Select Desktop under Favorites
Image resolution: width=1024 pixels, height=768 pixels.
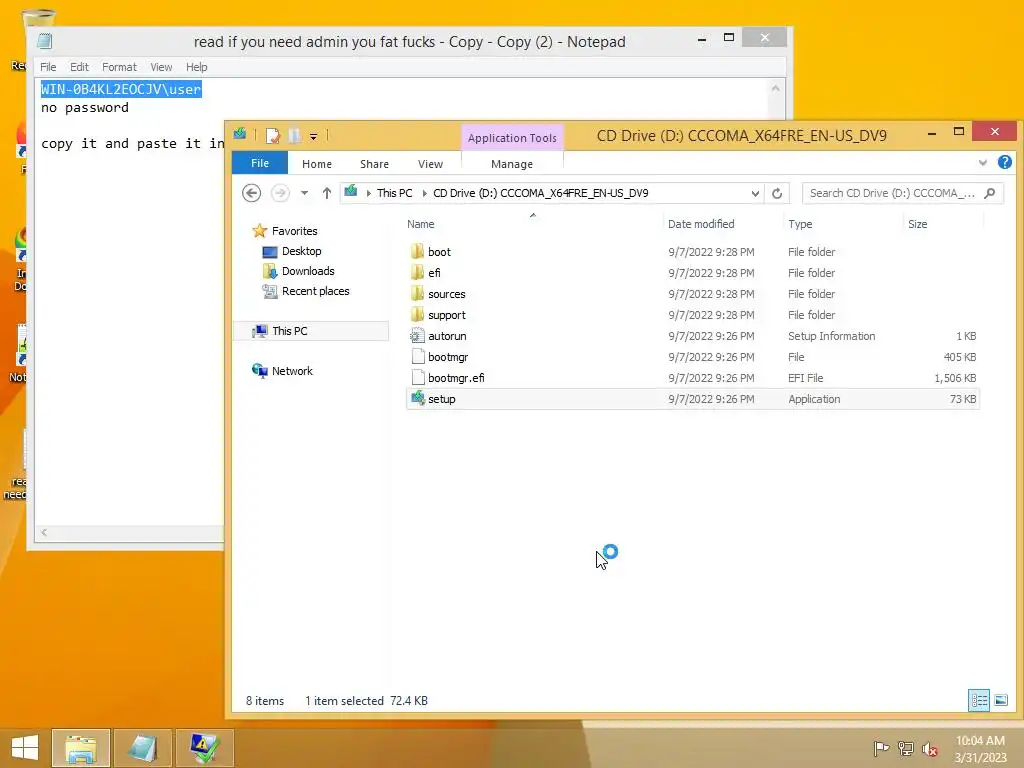(302, 251)
